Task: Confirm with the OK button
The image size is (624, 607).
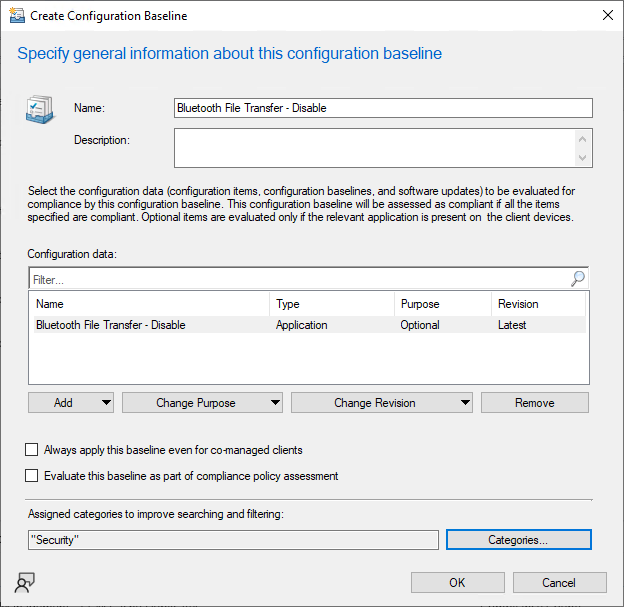Action: click(x=457, y=583)
